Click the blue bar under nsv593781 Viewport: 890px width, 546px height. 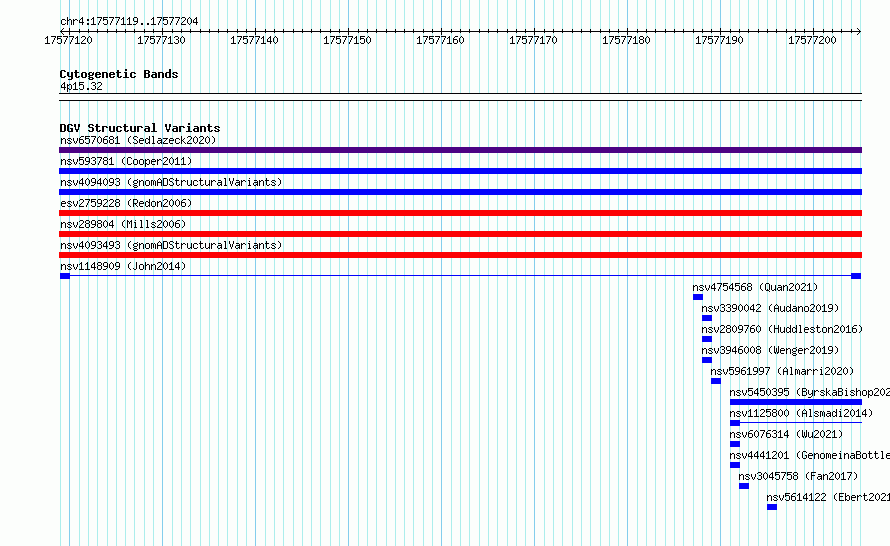tap(460, 171)
